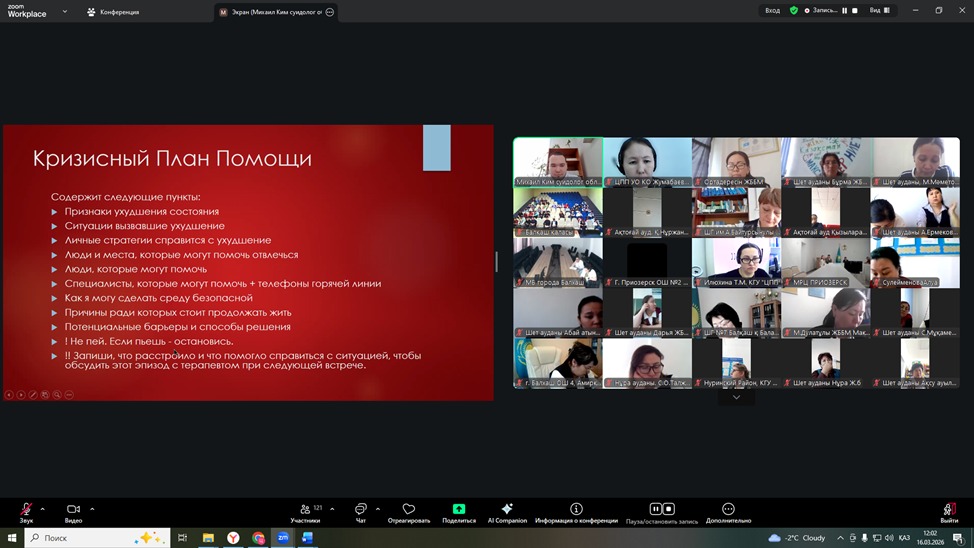This screenshot has width=974, height=548.
Task: Click the Вход sign-in button in top bar
Action: (772, 10)
